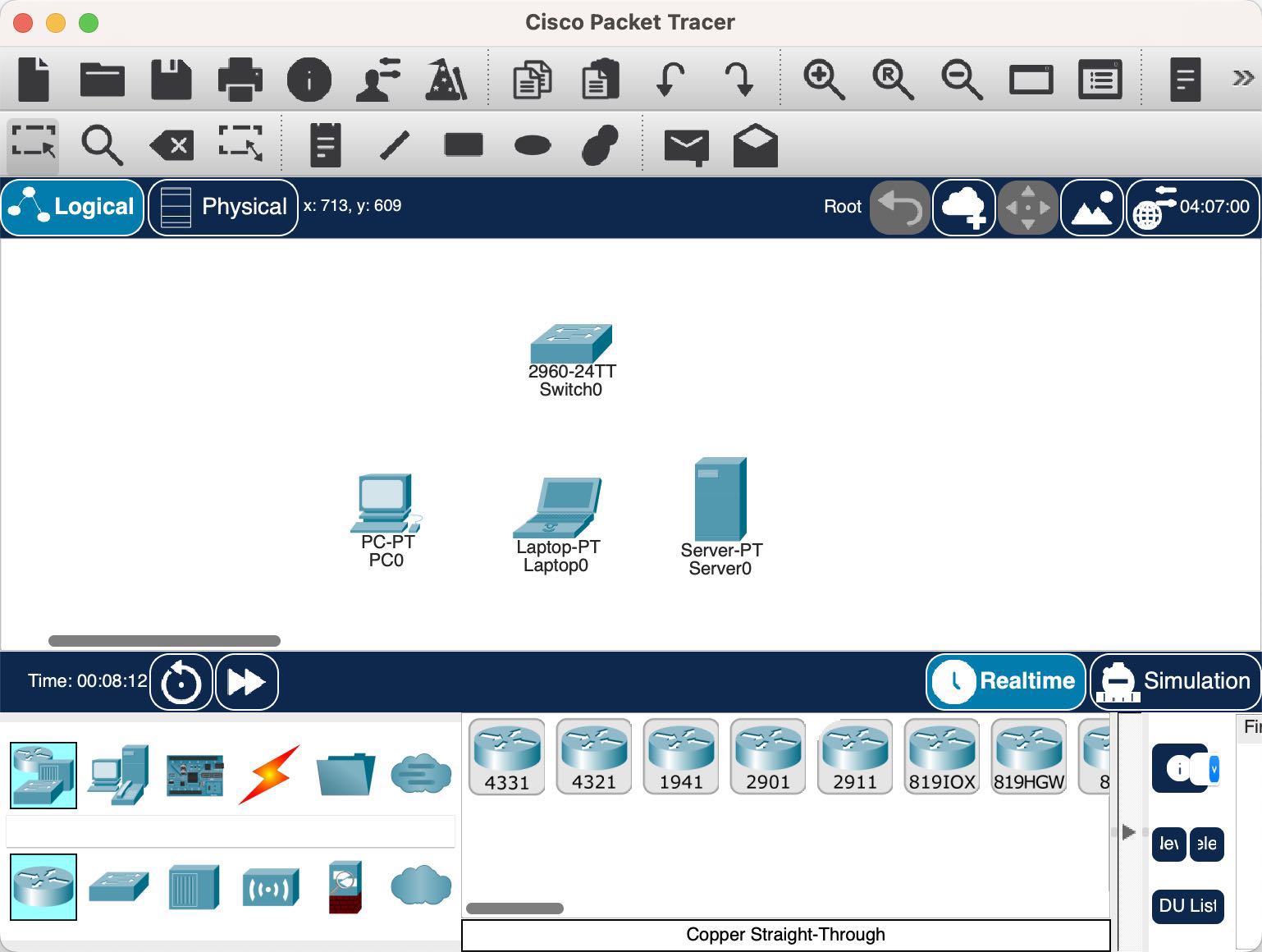Screen dimensions: 1262x952
Task: Switch to Realtime mode
Action: (x=1005, y=681)
